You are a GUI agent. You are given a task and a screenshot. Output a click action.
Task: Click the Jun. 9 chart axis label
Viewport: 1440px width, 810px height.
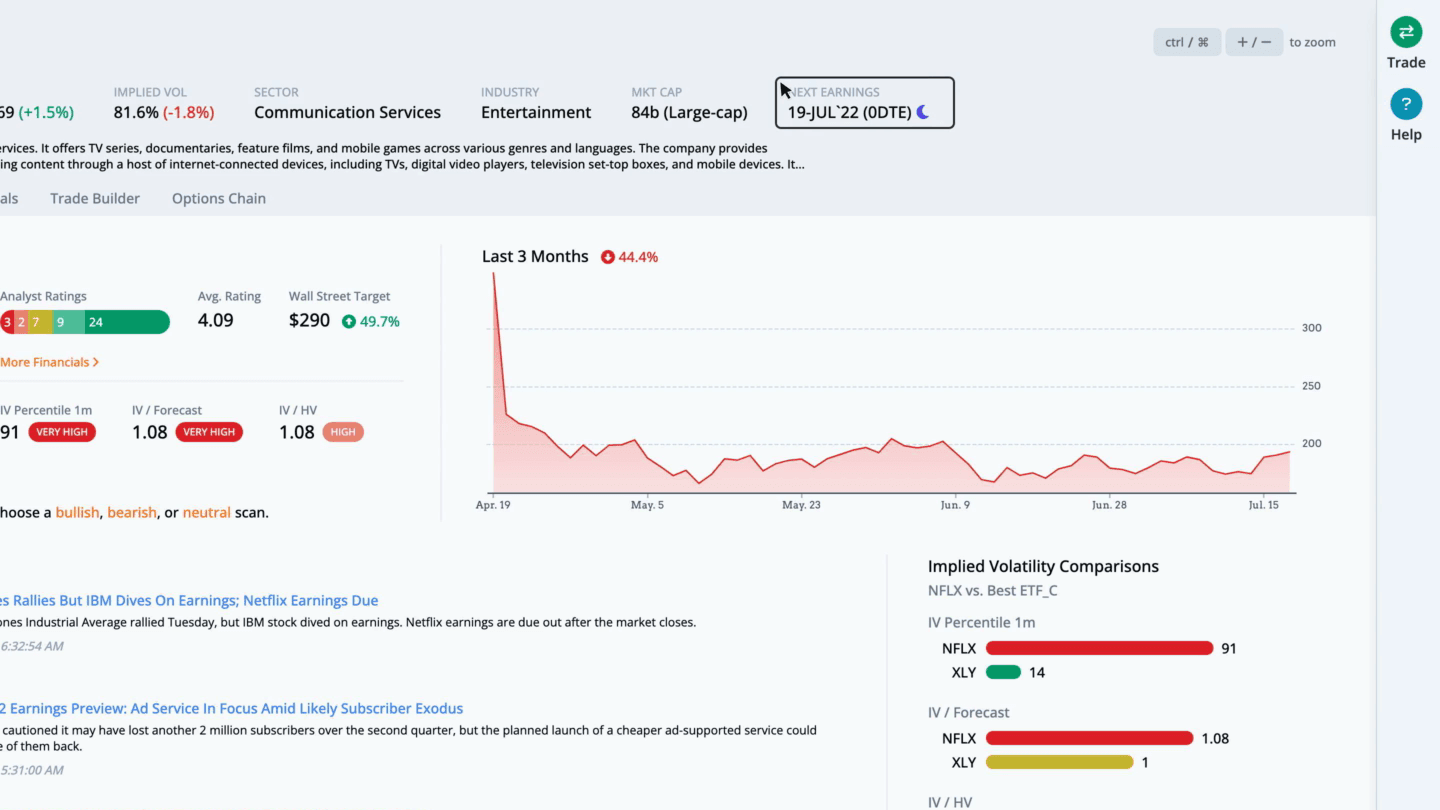point(955,505)
